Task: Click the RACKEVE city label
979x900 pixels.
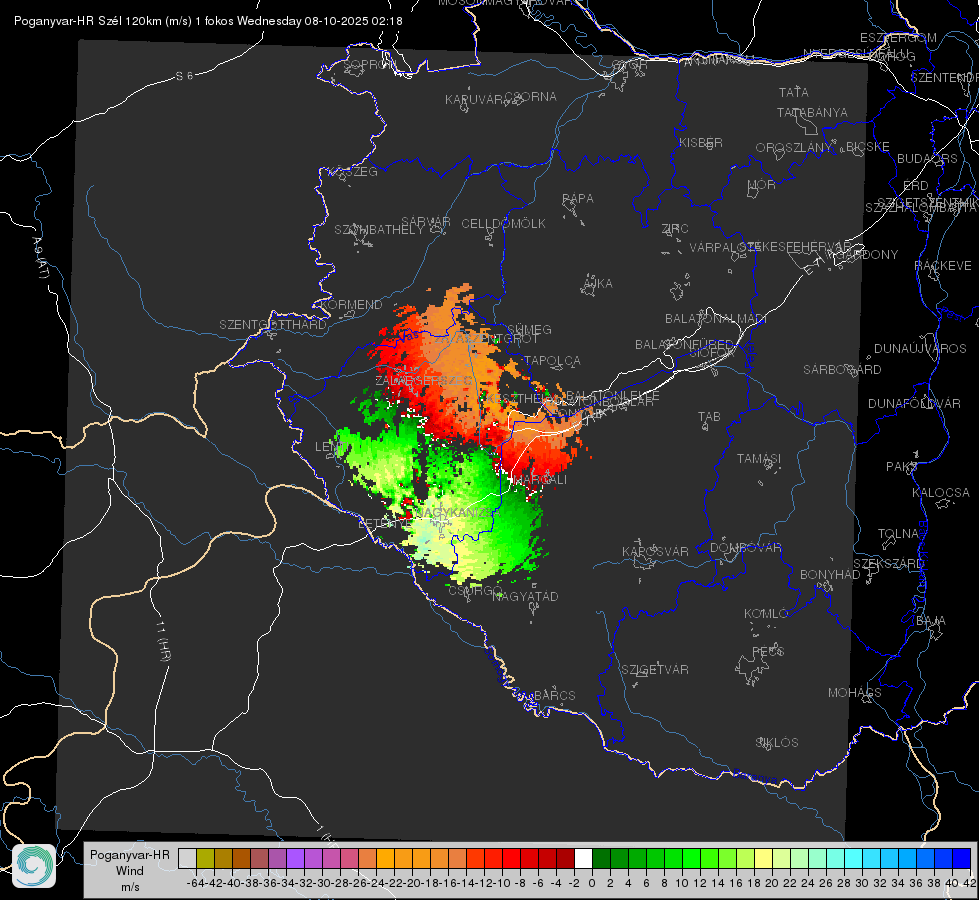Action: [943, 265]
